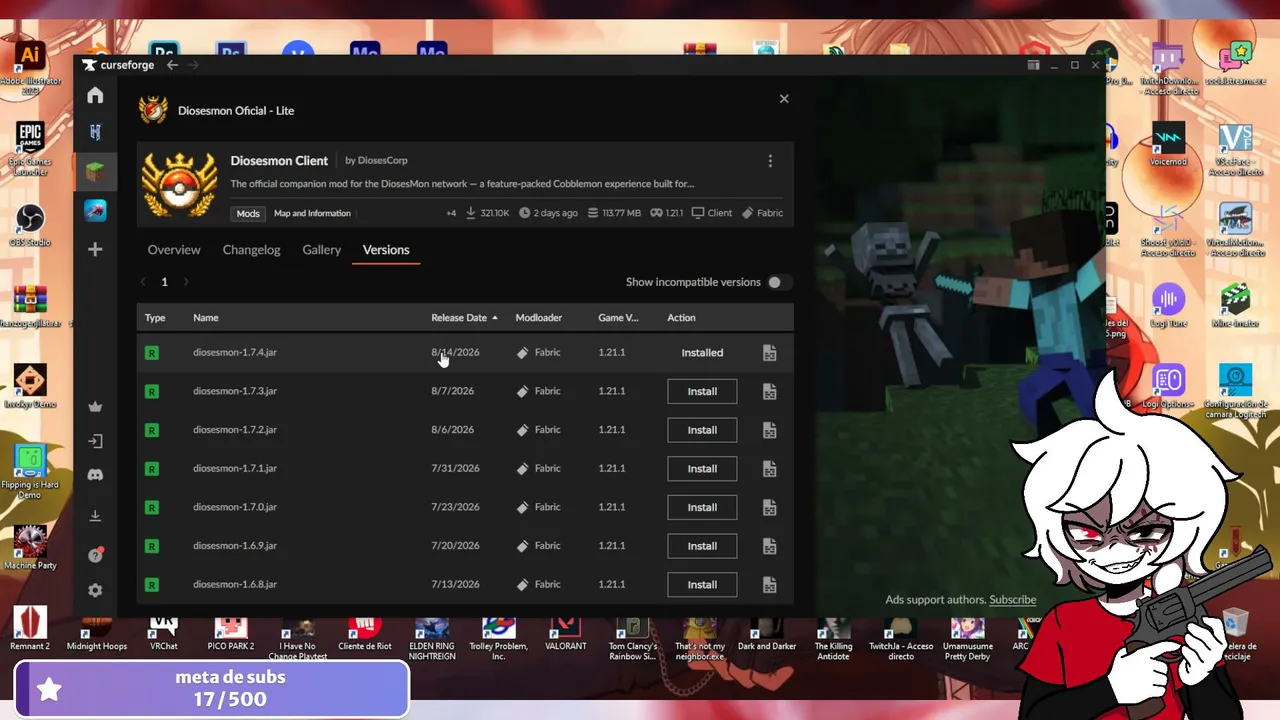This screenshot has width=1280, height=720.
Task: Open the VRChat desktop shortcut
Action: [164, 634]
